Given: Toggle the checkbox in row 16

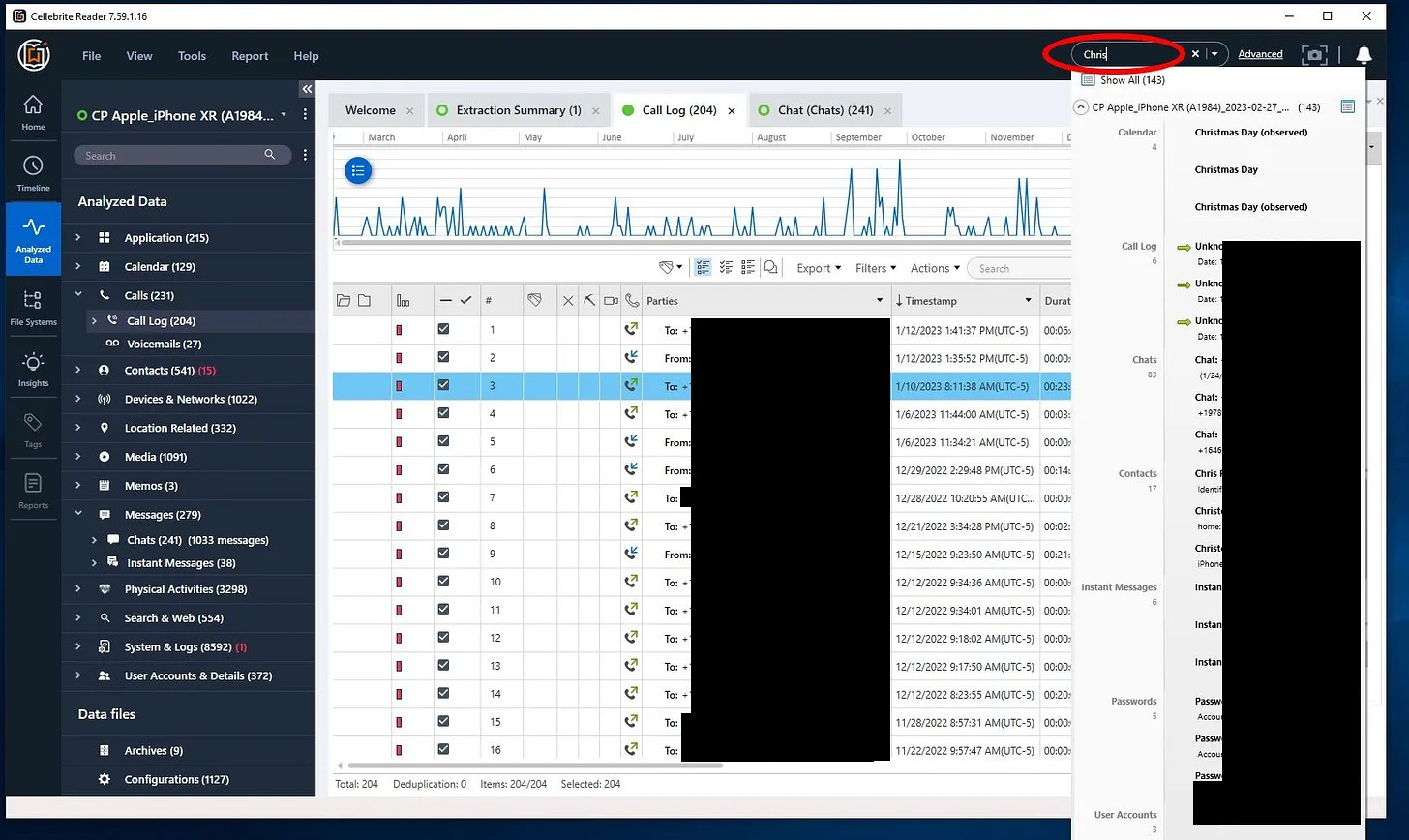Looking at the screenshot, I should [x=443, y=749].
